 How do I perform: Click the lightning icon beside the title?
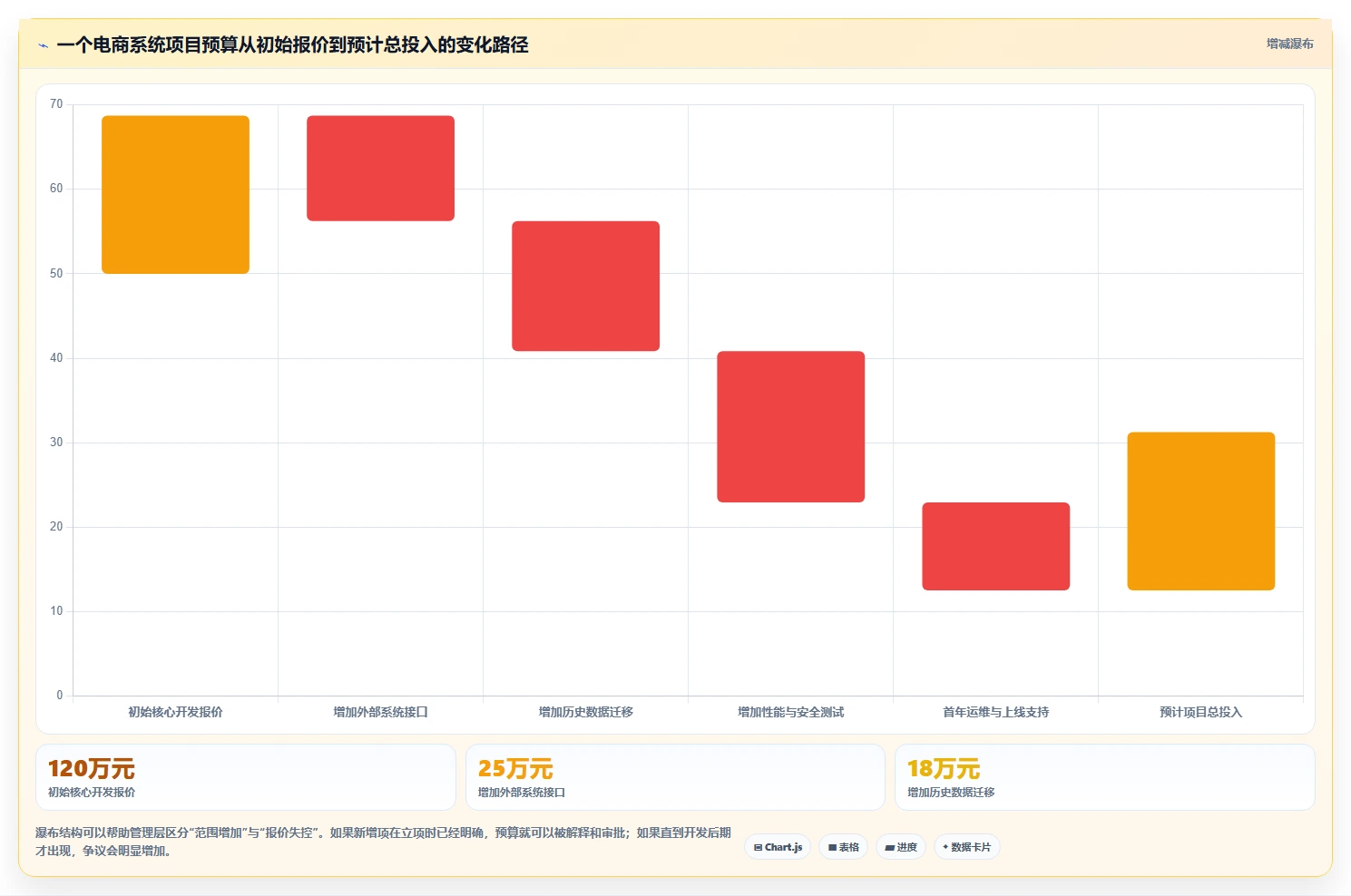tap(43, 45)
